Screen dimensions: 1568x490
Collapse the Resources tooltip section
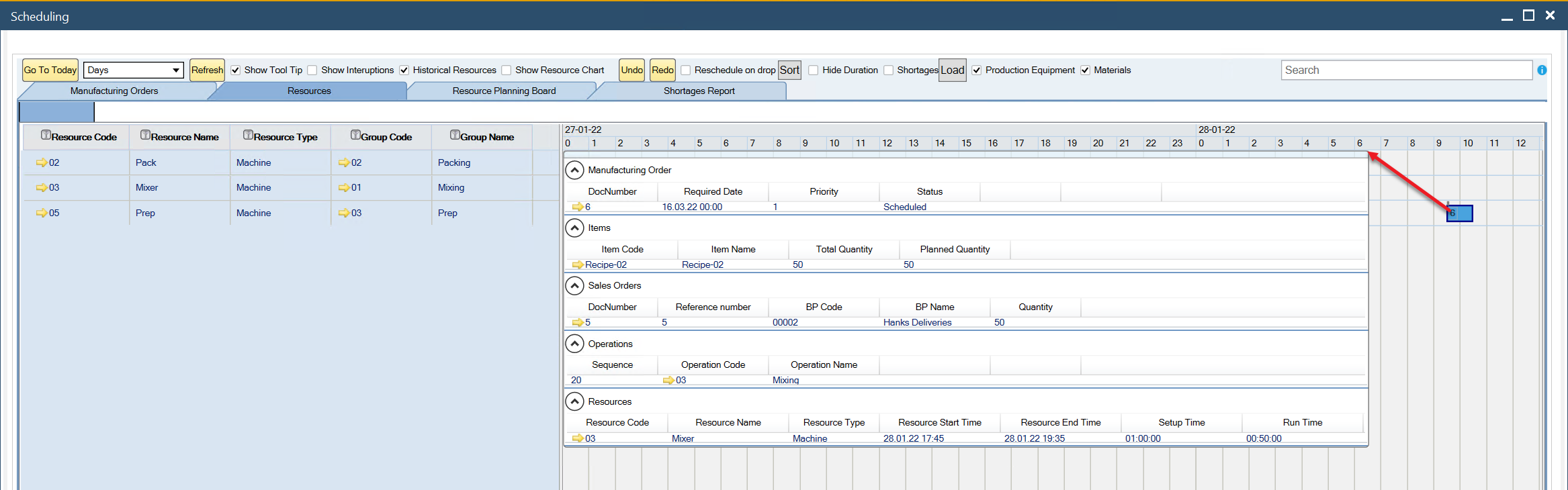point(574,401)
